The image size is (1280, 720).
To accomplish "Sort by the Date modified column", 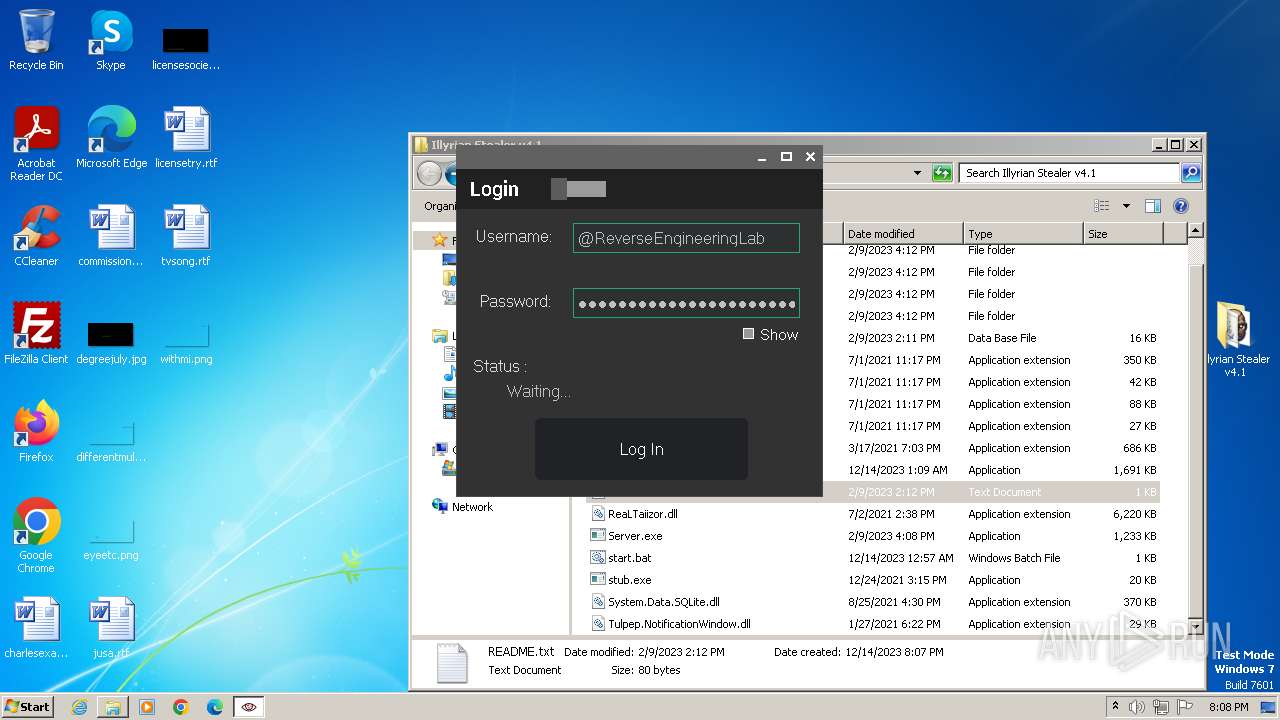I will coord(903,233).
